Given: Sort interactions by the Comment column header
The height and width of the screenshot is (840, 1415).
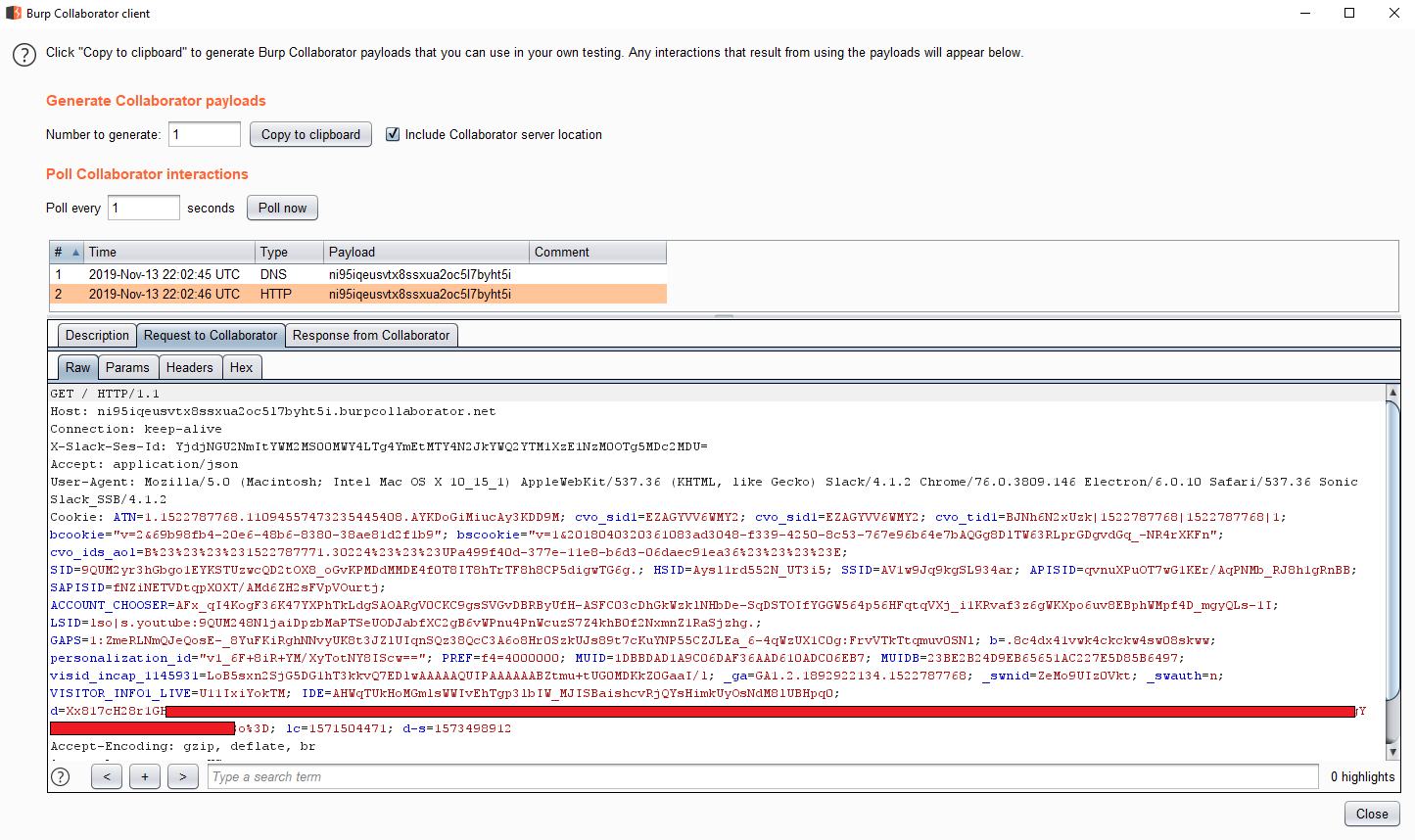Looking at the screenshot, I should [x=597, y=252].
